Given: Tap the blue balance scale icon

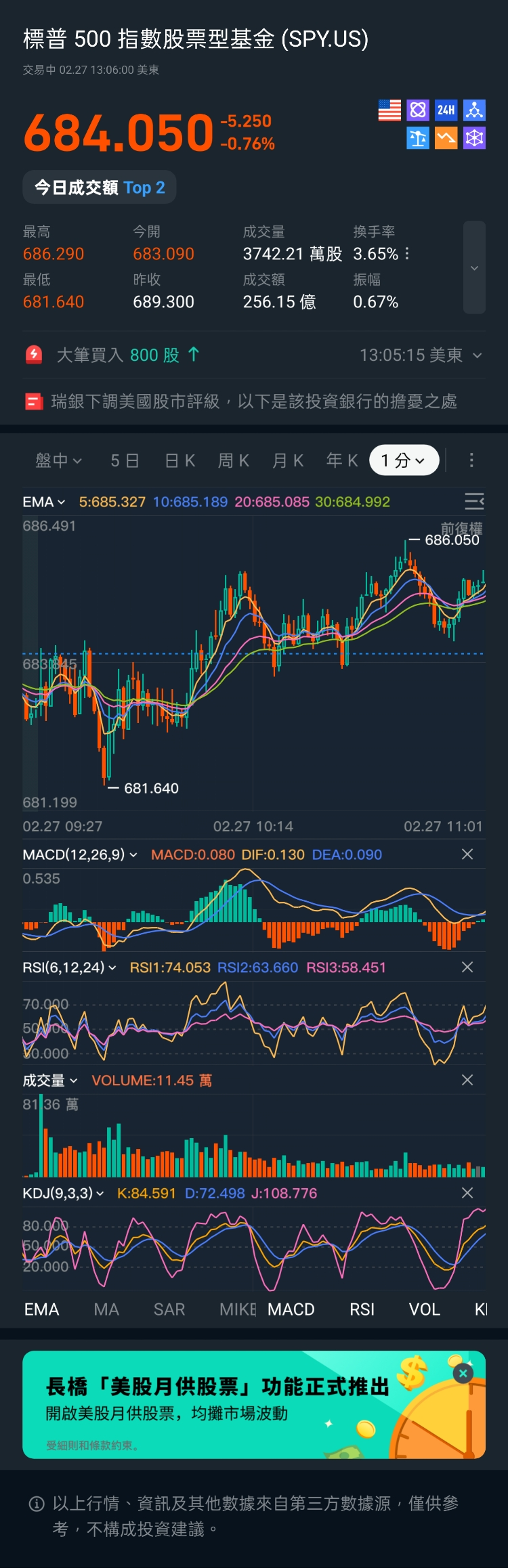Looking at the screenshot, I should (x=418, y=139).
